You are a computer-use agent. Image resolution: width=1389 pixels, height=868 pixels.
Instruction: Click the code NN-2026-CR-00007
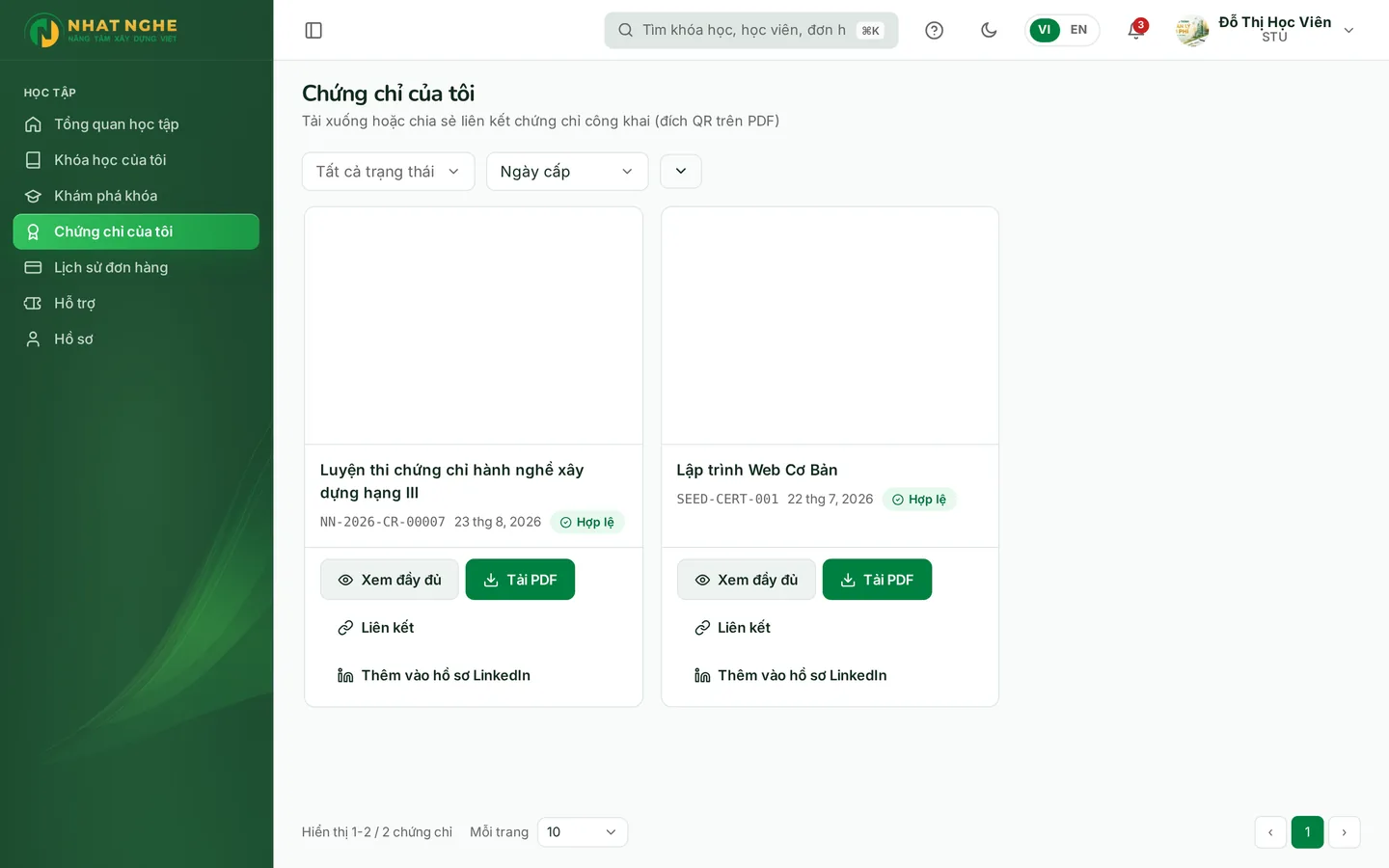point(383,522)
